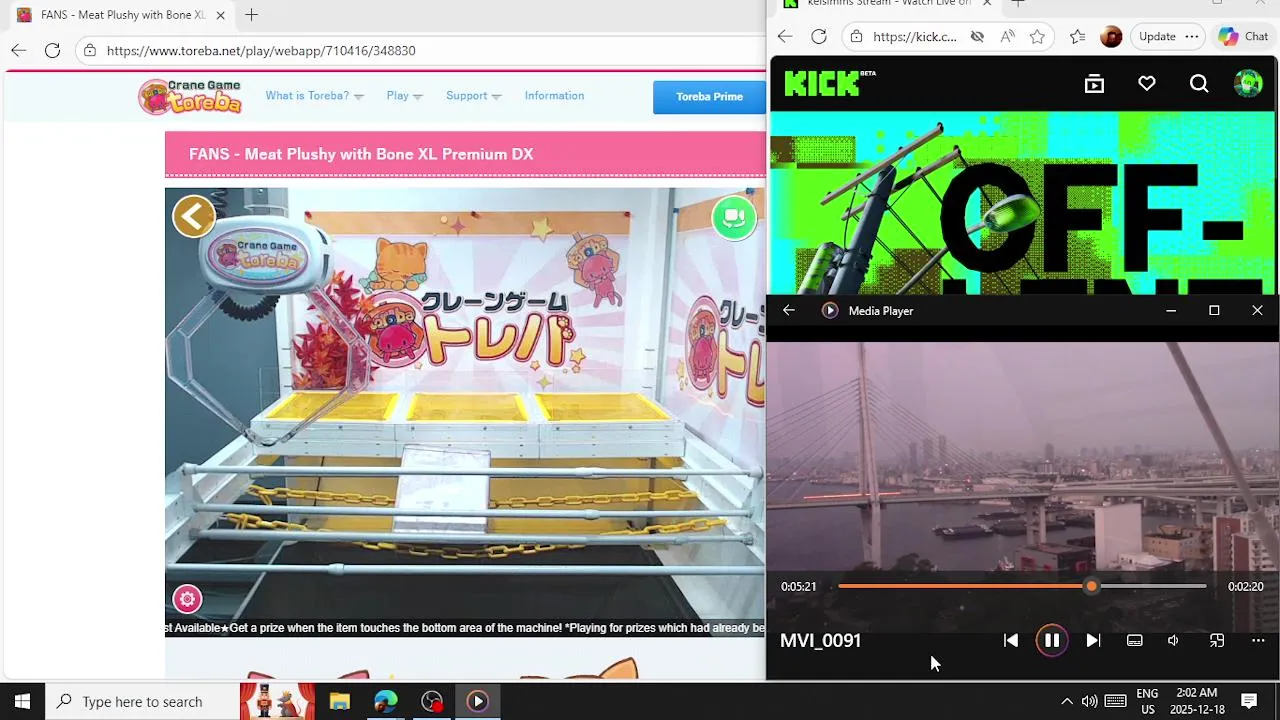
Task: Click the Toreba Prime button
Action: [709, 97]
